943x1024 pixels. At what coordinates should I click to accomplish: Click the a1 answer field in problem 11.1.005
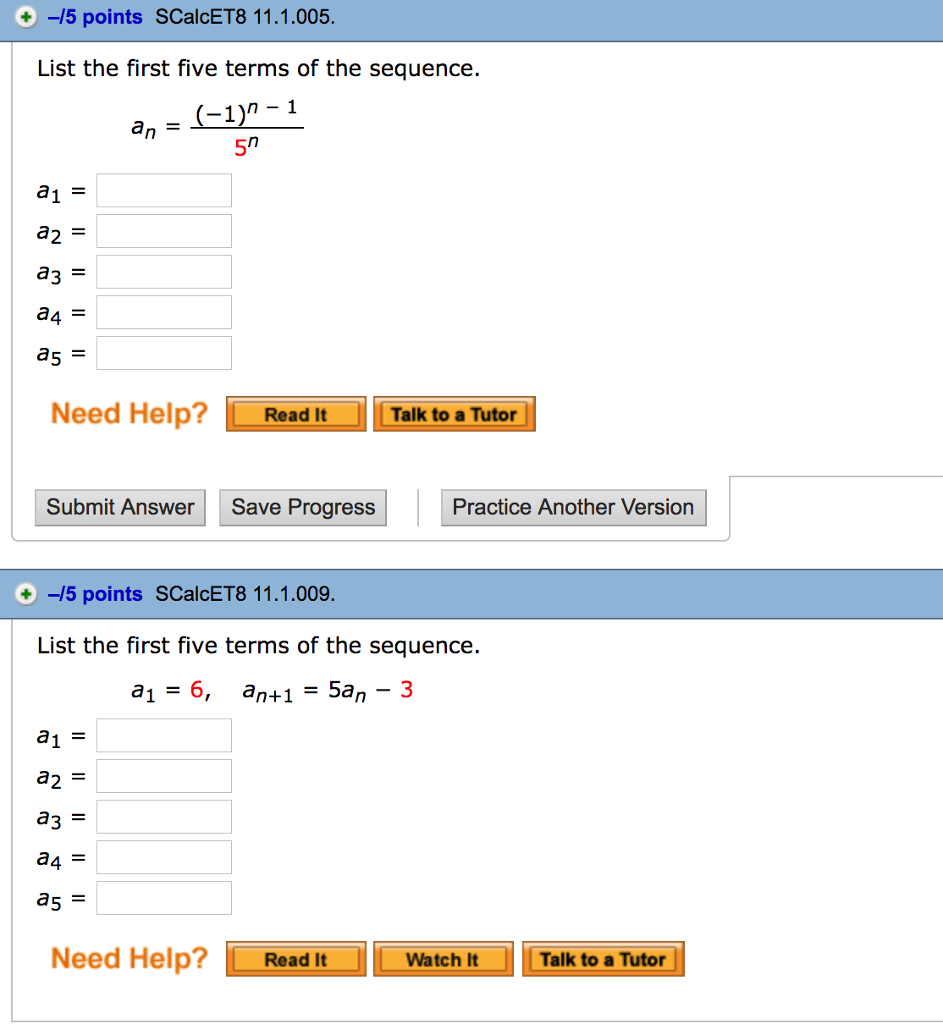click(163, 190)
